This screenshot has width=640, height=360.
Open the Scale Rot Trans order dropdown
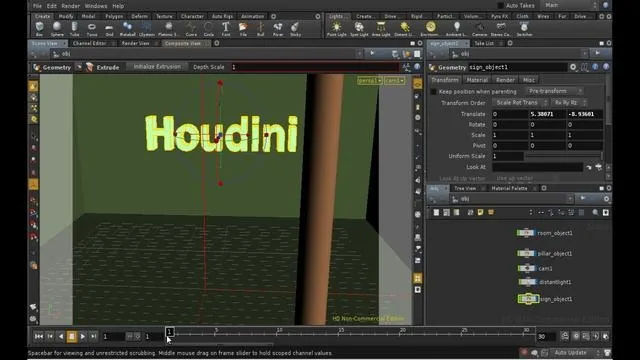[520, 103]
